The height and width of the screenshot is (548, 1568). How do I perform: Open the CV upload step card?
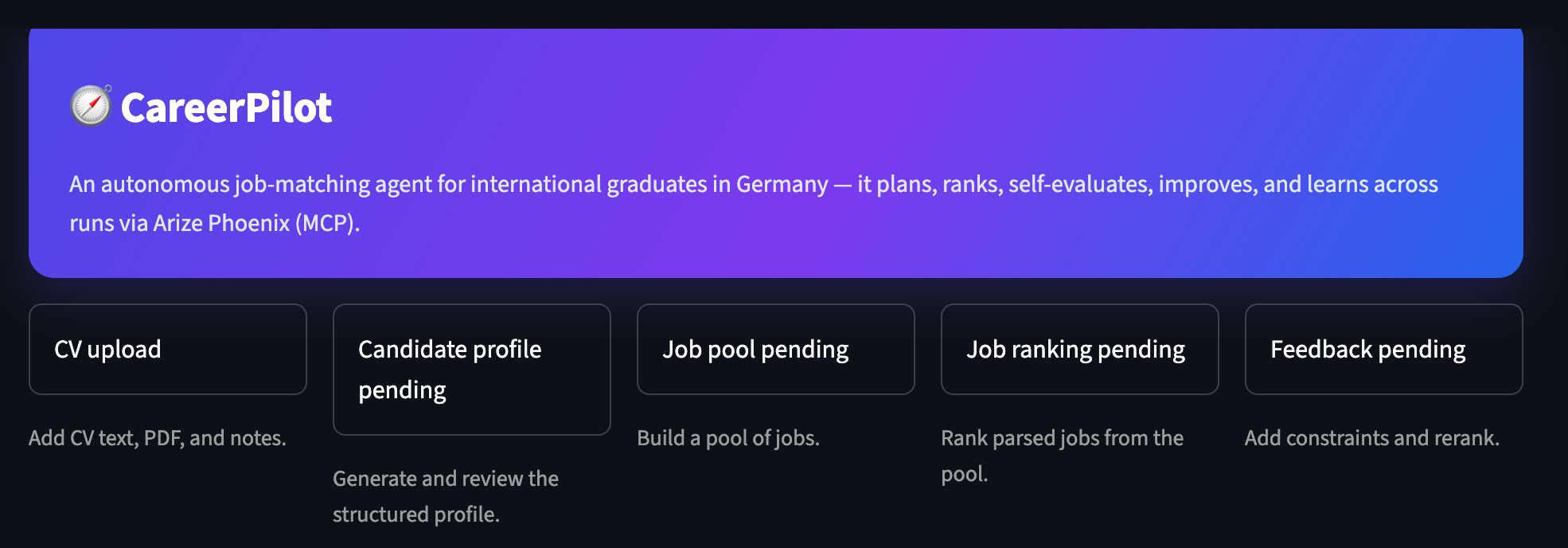(x=168, y=349)
